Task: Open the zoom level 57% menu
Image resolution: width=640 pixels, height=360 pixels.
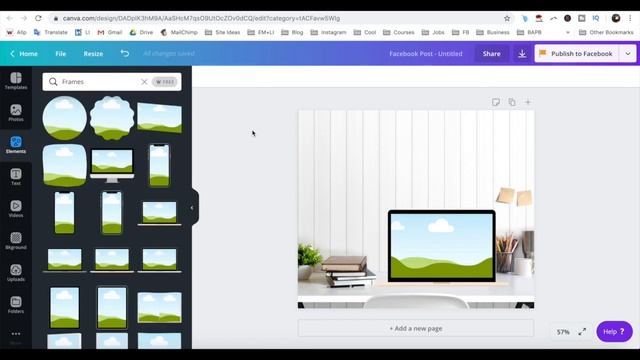Action: 563,332
